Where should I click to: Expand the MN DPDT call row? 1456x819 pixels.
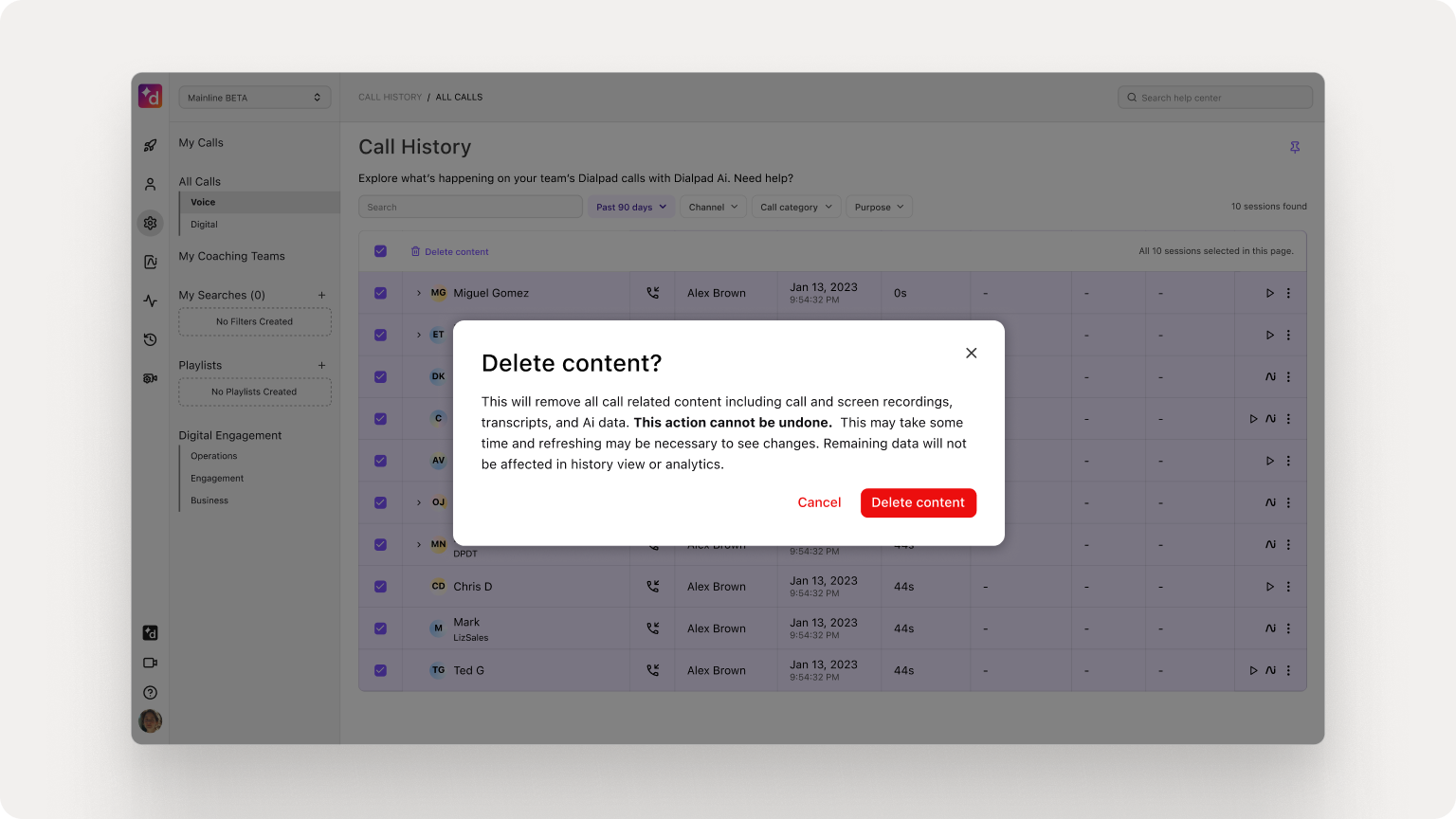tap(419, 544)
